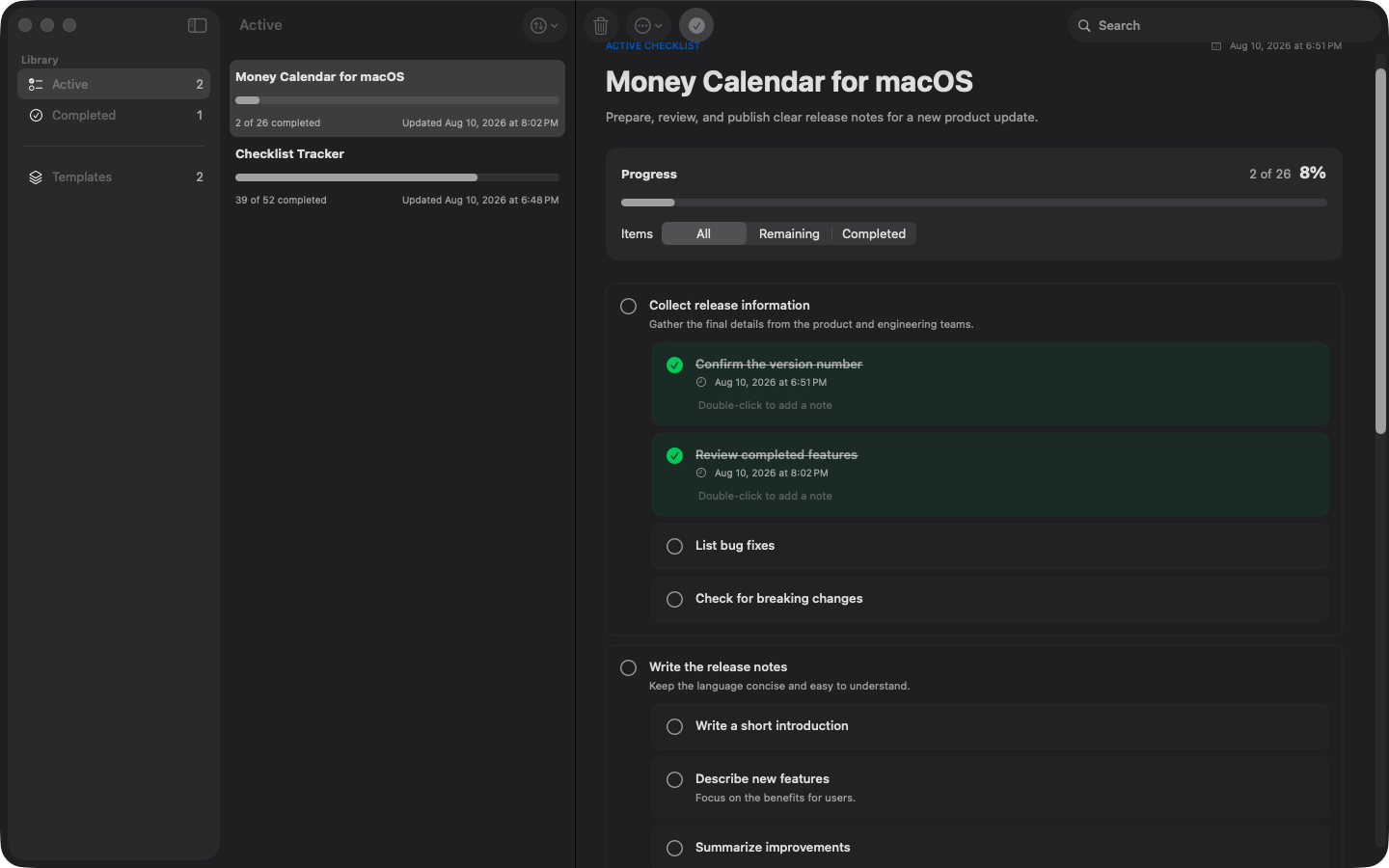Click note placeholder under Confirm the version number
Screen dimensions: 1389x868
[765, 405]
